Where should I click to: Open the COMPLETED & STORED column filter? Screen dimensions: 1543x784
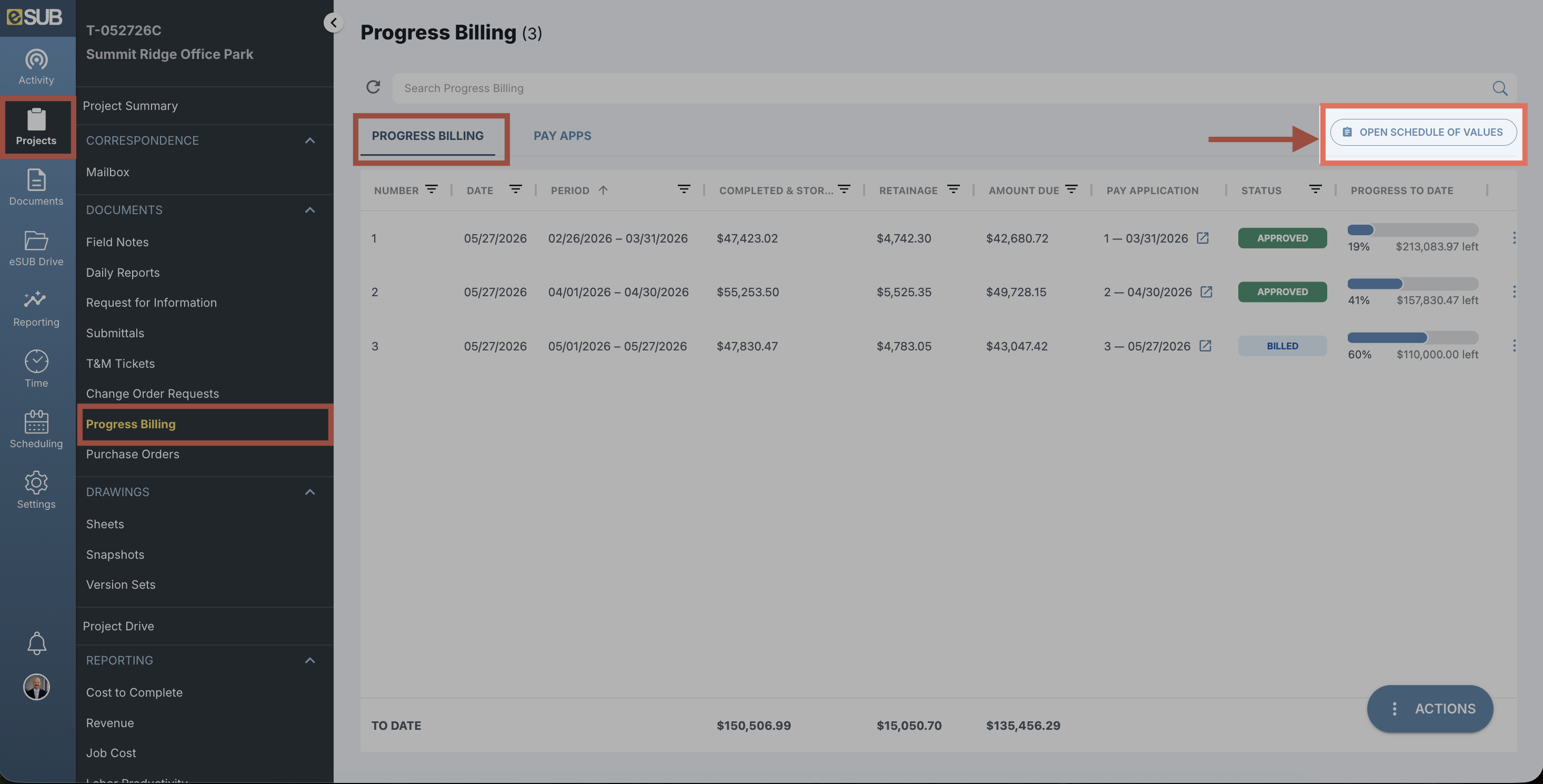click(844, 189)
